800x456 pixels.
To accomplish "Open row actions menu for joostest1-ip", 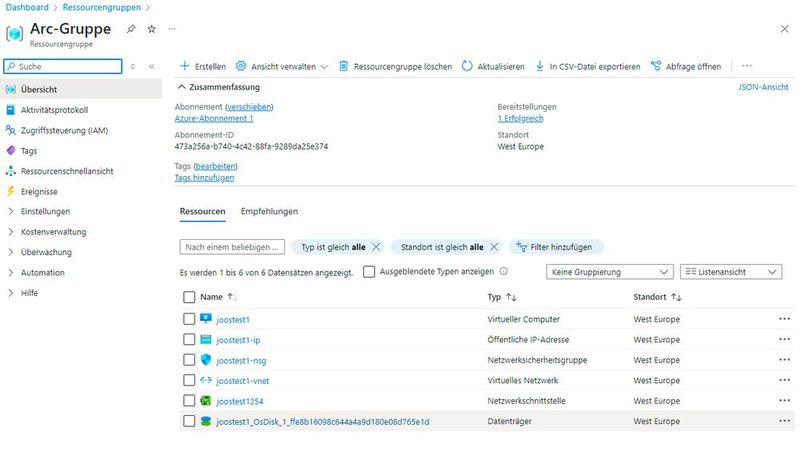I will click(x=784, y=339).
